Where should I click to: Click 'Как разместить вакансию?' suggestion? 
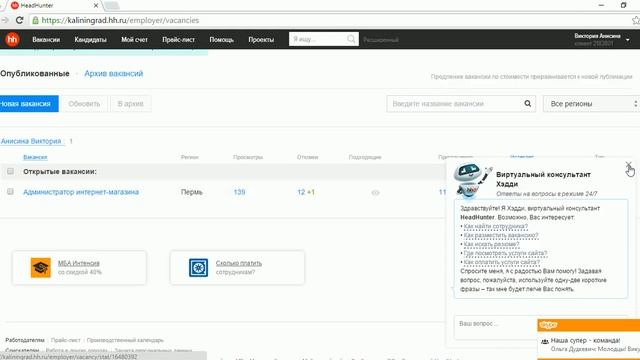pyautogui.click(x=501, y=235)
